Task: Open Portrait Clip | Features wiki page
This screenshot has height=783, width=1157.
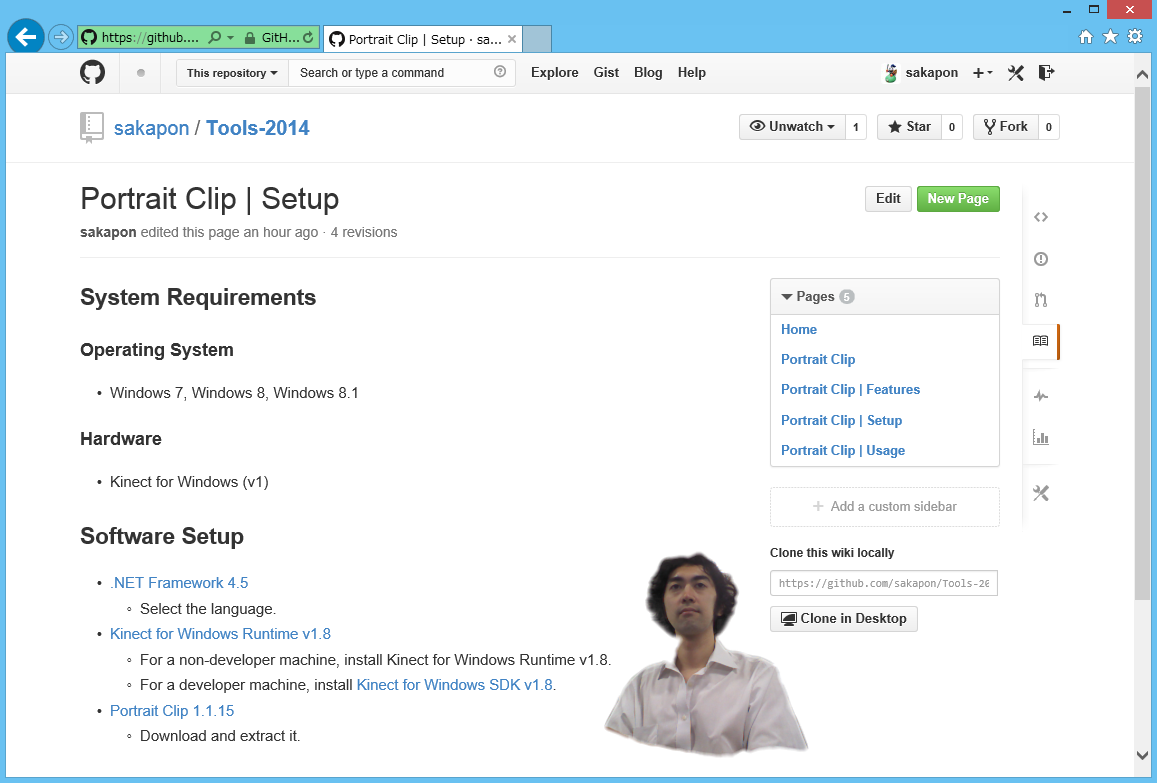Action: point(850,389)
